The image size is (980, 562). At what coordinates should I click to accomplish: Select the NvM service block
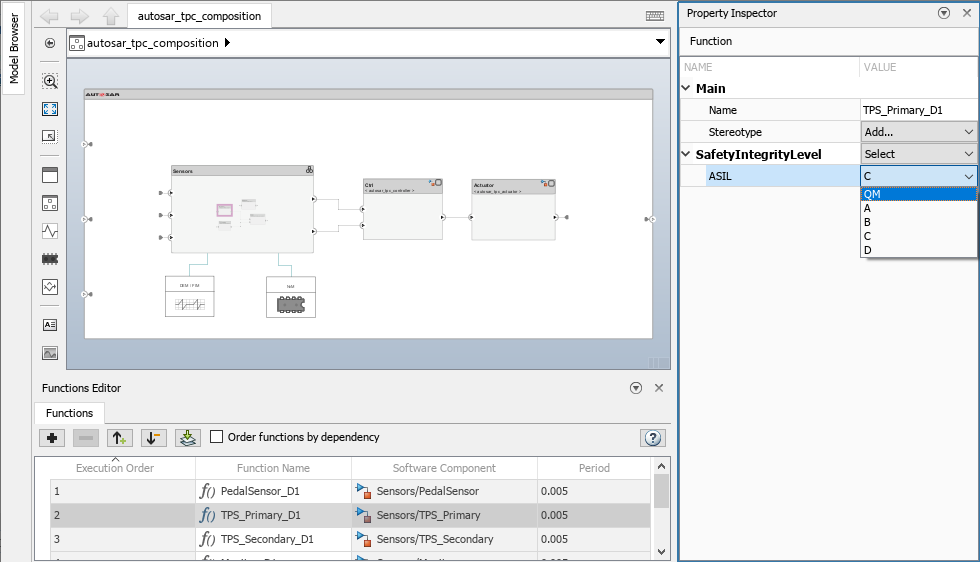coord(291,297)
